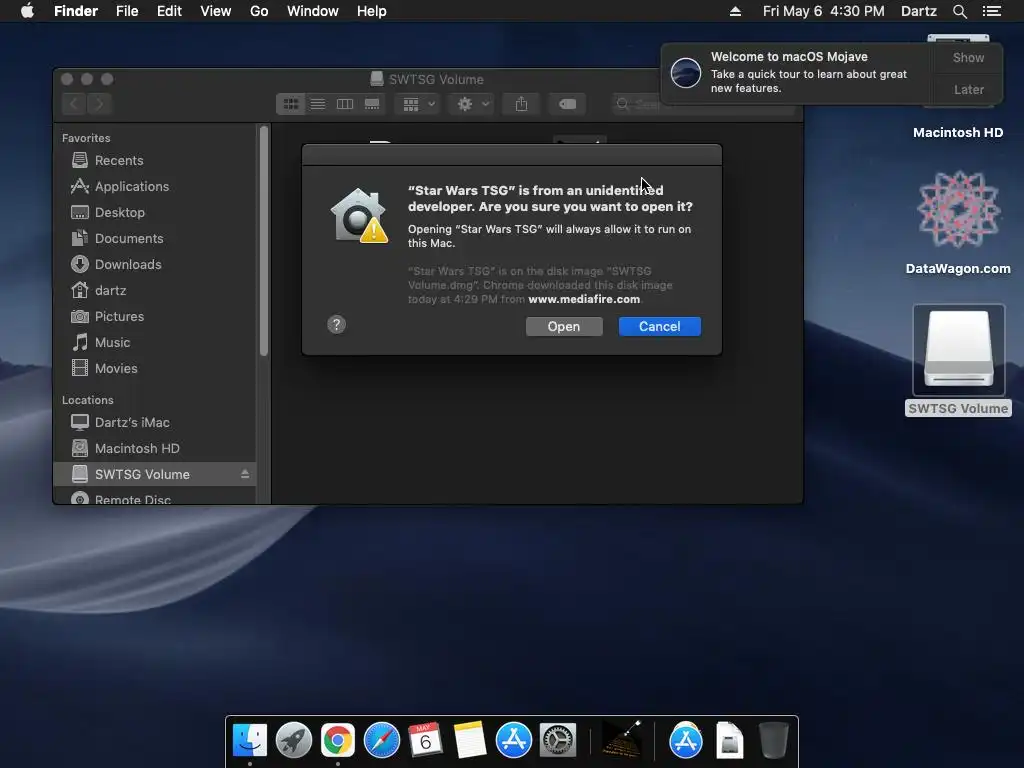This screenshot has height=768, width=1024.
Task: Open Applications folder stack in Dock
Action: click(686, 741)
